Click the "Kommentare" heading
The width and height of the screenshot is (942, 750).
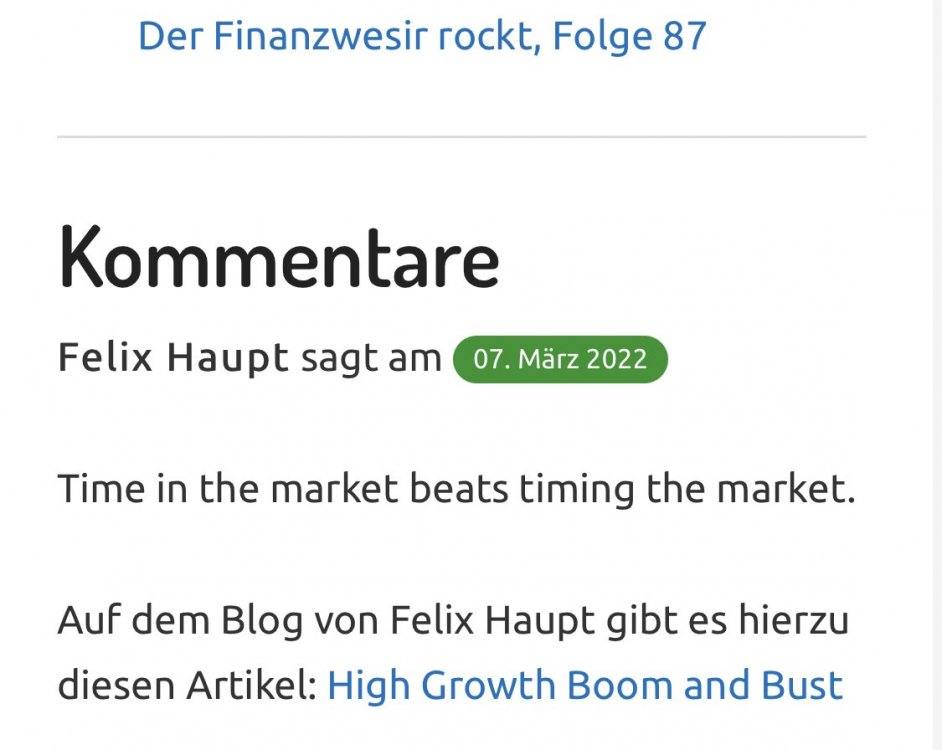click(278, 257)
